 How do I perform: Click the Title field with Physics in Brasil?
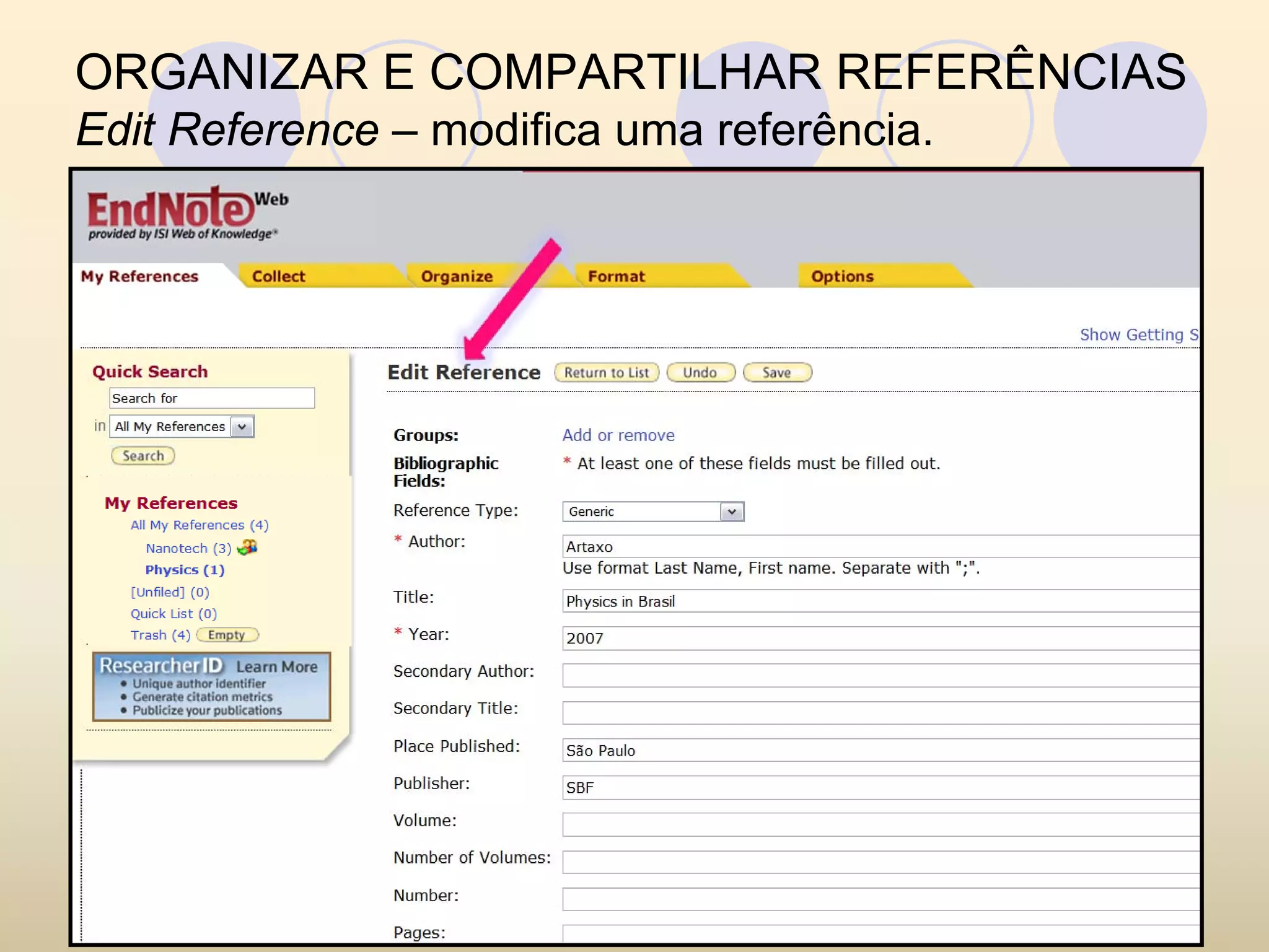(x=881, y=601)
